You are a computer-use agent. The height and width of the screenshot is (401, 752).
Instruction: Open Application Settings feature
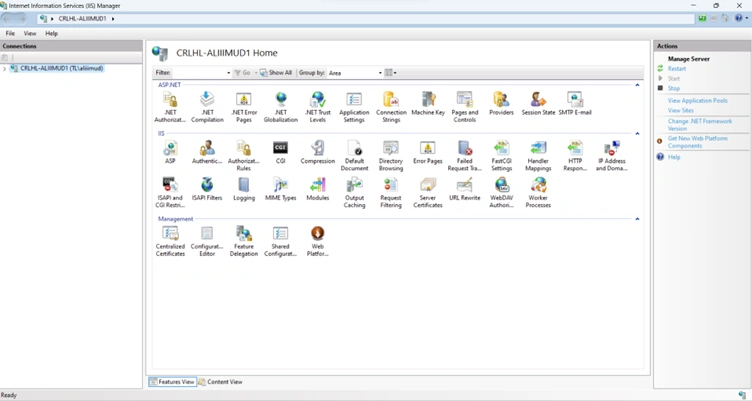click(354, 107)
